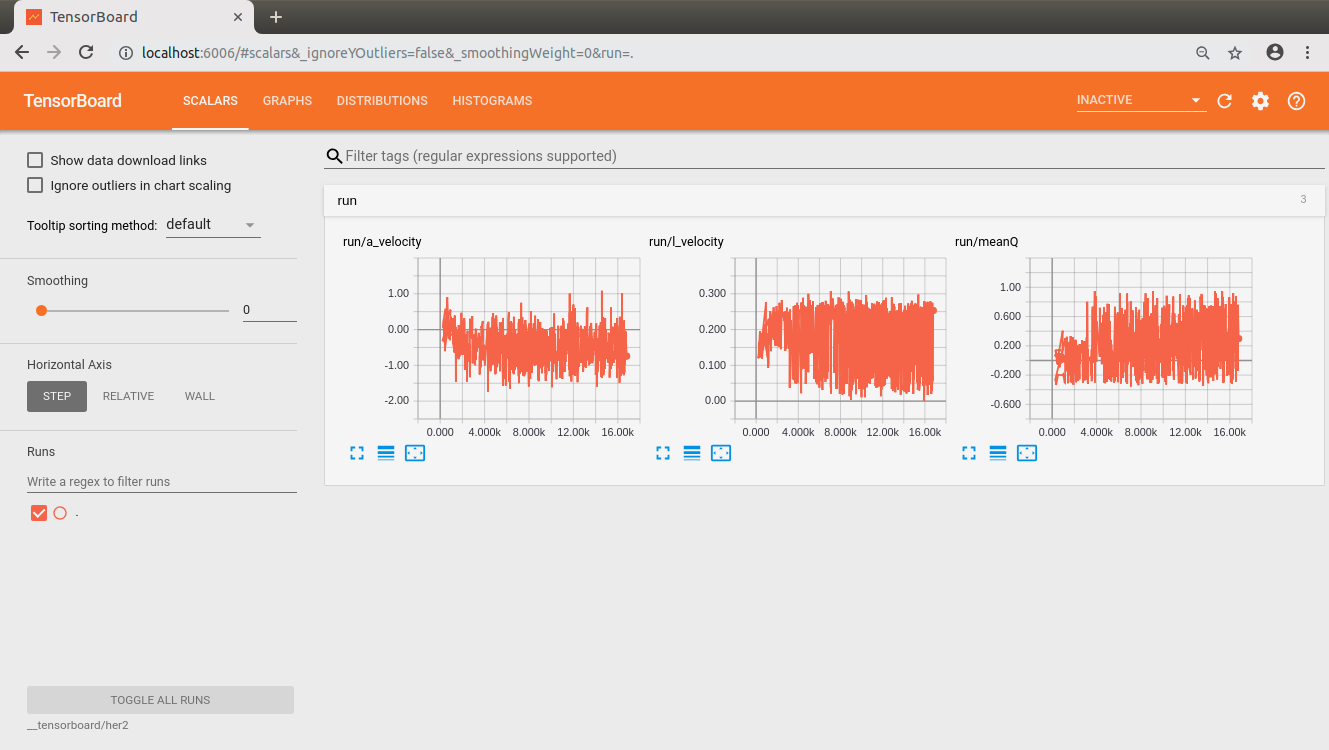
Task: Close the TensorBoard browser tab
Action: [237, 17]
